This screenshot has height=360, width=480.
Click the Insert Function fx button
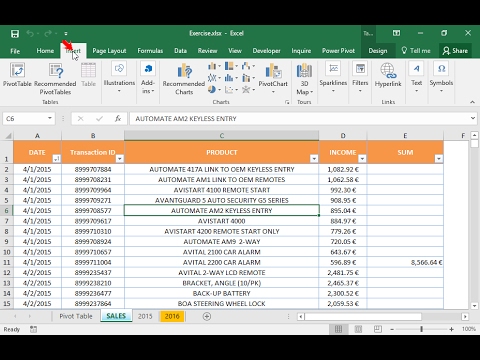[118, 118]
